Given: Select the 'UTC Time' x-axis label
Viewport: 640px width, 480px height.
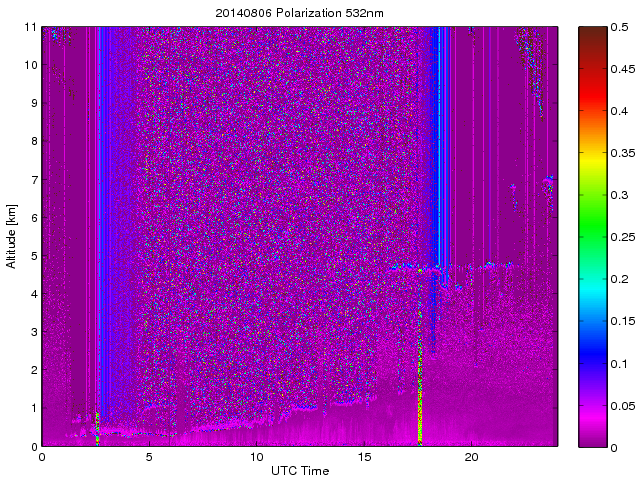Looking at the screenshot, I should point(299,470).
